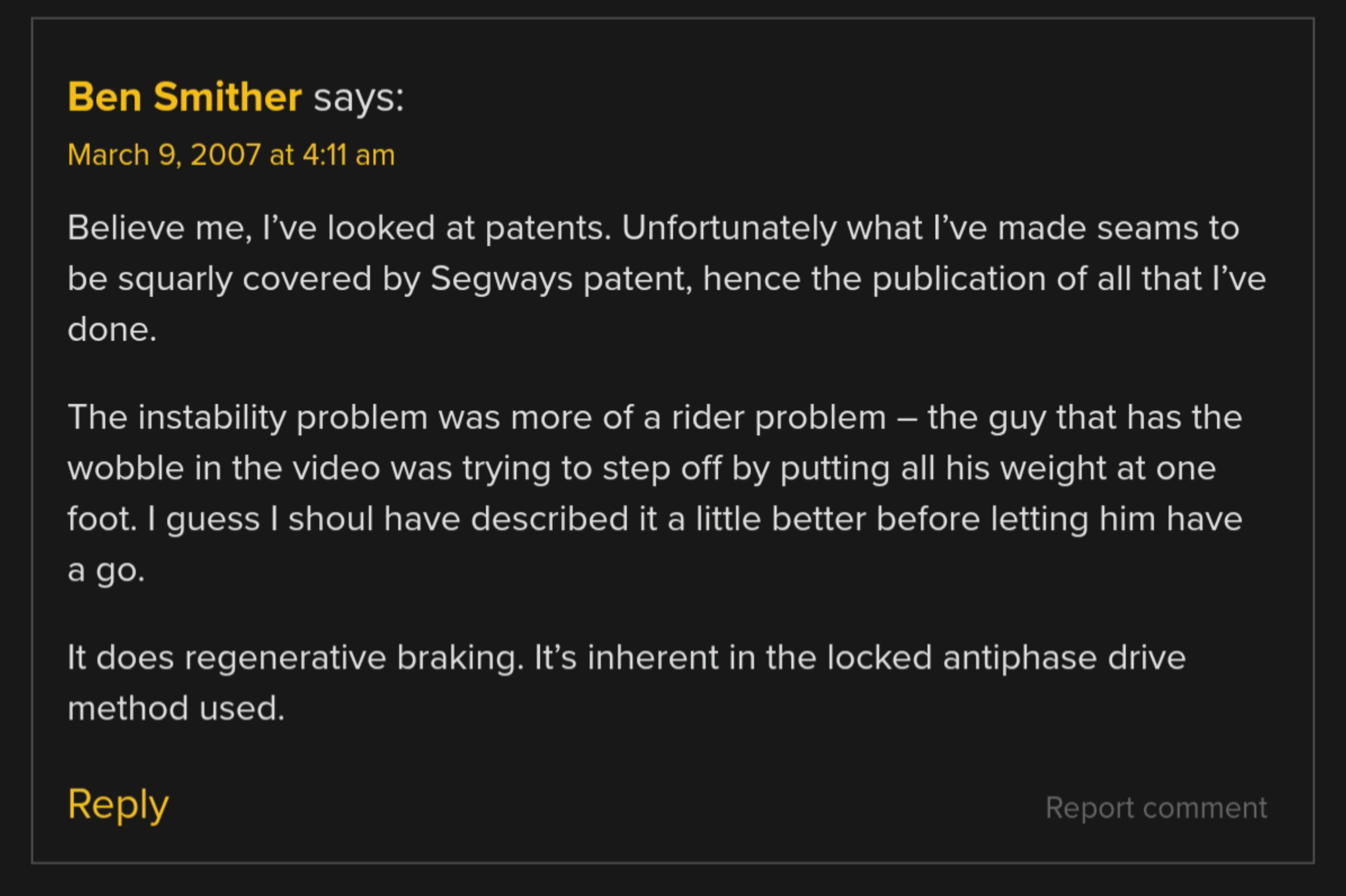Viewport: 1346px width, 896px height.
Task: Click the word "done." ending the first paragraph
Action: point(112,330)
